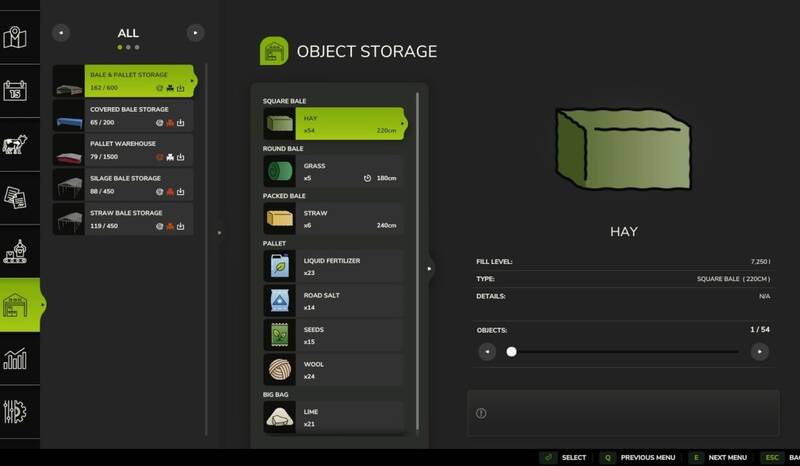Screen dimensions: 800x466
Task: Open the calendar page in sidebar
Action: click(x=17, y=90)
